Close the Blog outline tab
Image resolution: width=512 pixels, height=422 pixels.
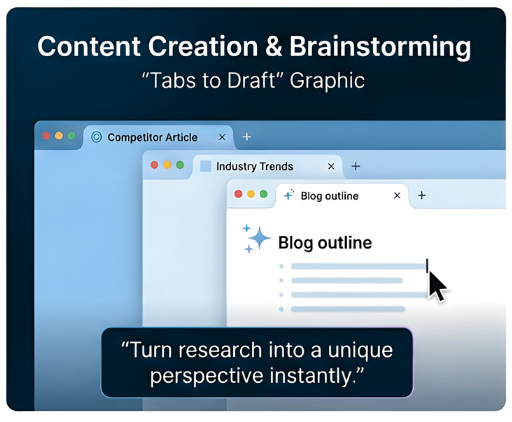point(397,195)
